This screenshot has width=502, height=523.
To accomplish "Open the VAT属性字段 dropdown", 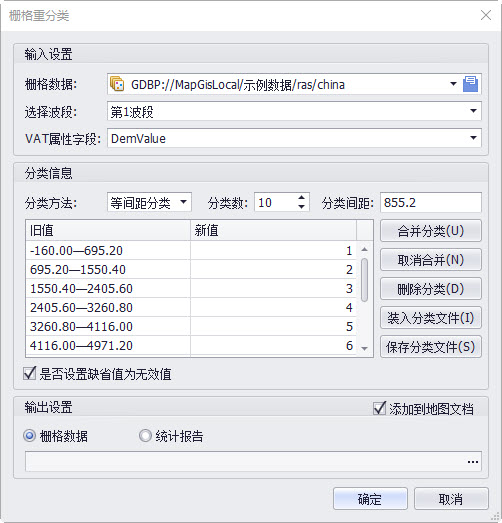I will pyautogui.click(x=473, y=138).
